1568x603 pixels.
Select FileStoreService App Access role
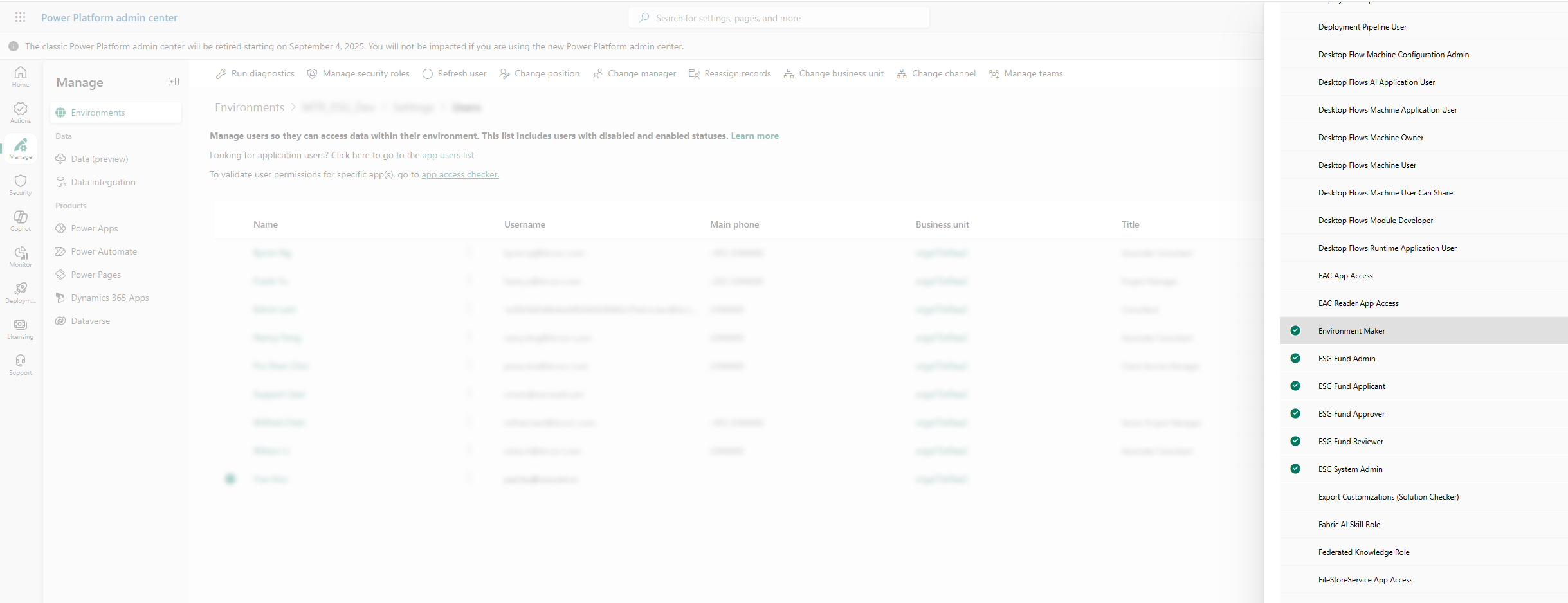pyautogui.click(x=1423, y=580)
